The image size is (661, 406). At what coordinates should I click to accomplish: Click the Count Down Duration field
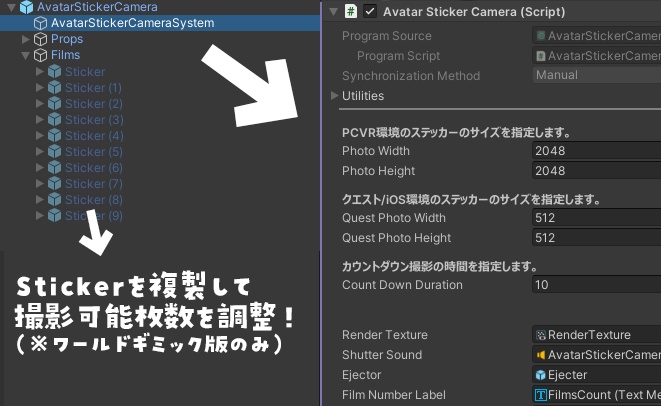(597, 285)
